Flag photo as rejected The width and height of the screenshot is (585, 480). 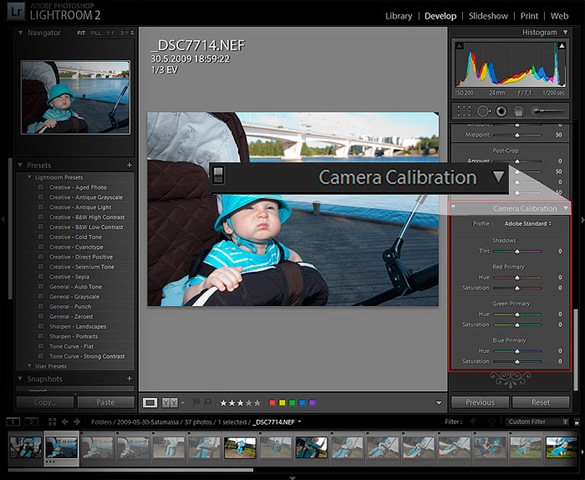208,402
